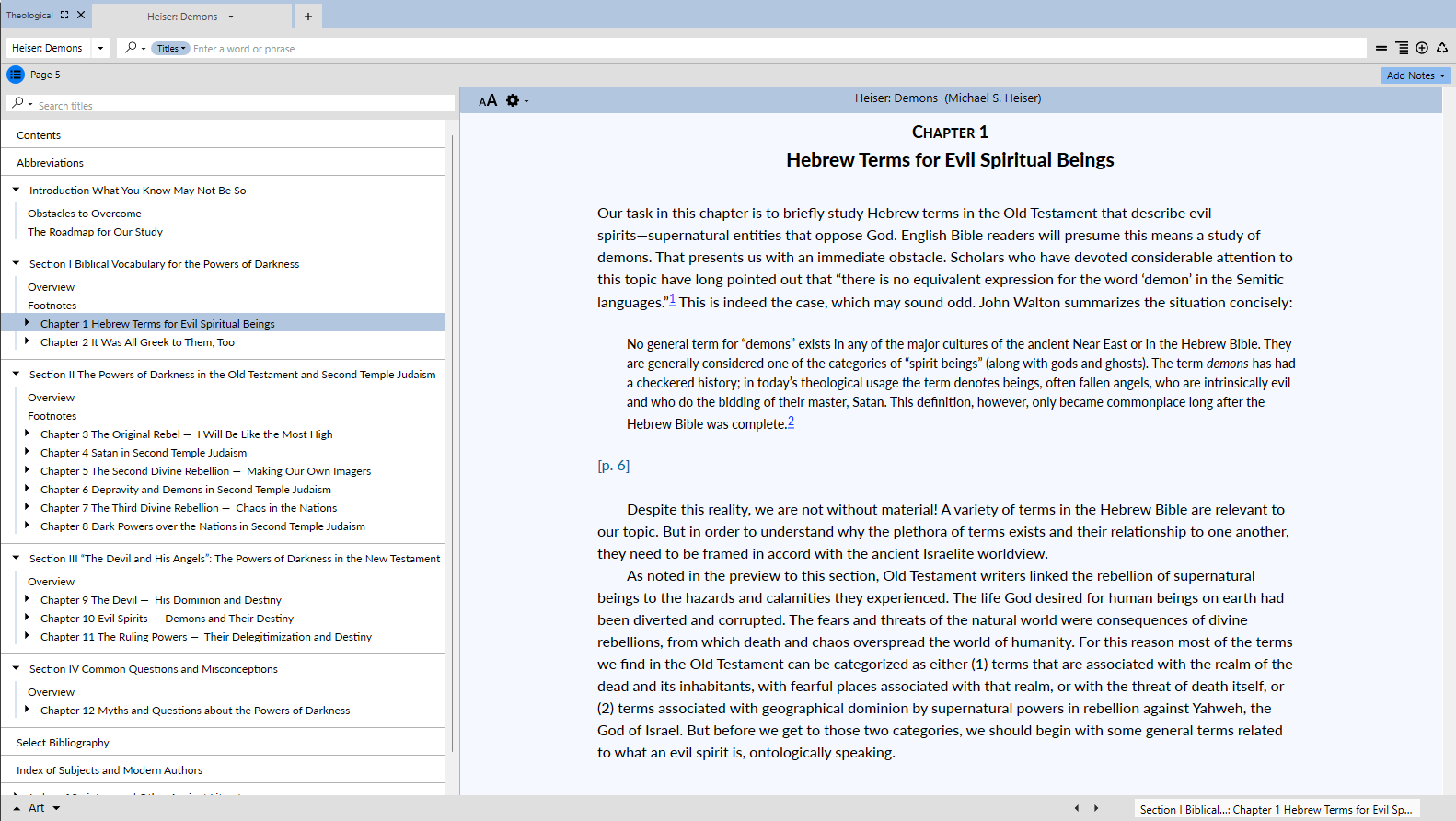This screenshot has height=821, width=1456.
Task: Follow footnote 2 link in the quotation
Action: (x=791, y=422)
